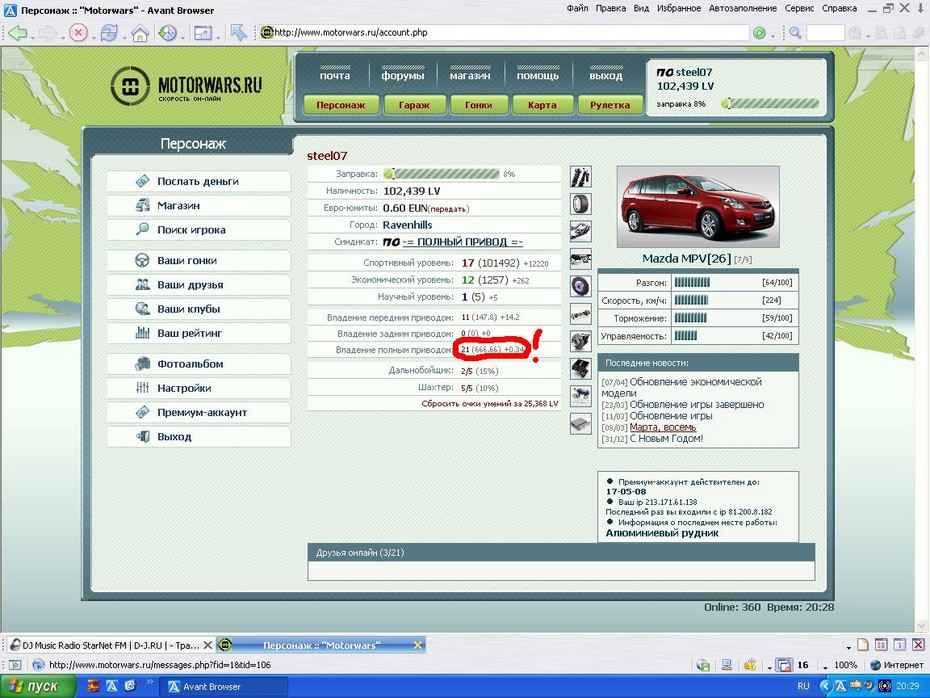Open the blue motor part icon
The image size is (930, 698).
pos(581,396)
